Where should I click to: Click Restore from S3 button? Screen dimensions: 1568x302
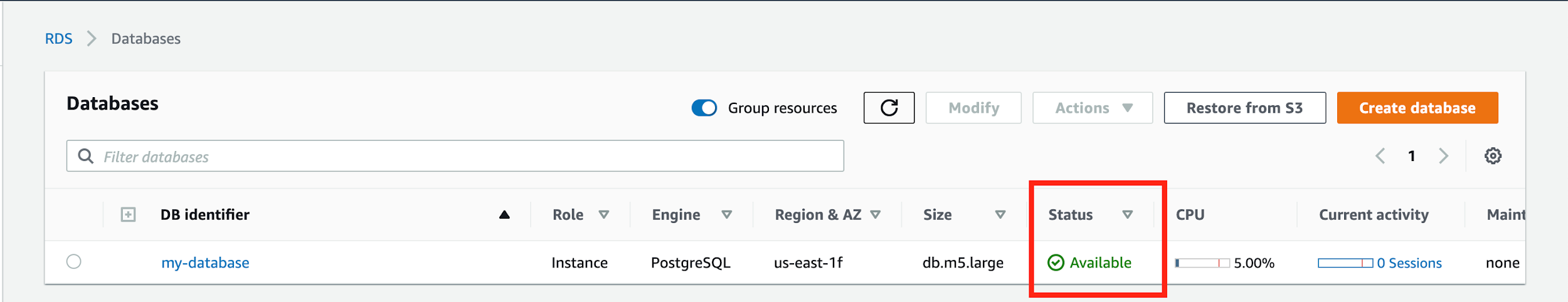point(1245,108)
